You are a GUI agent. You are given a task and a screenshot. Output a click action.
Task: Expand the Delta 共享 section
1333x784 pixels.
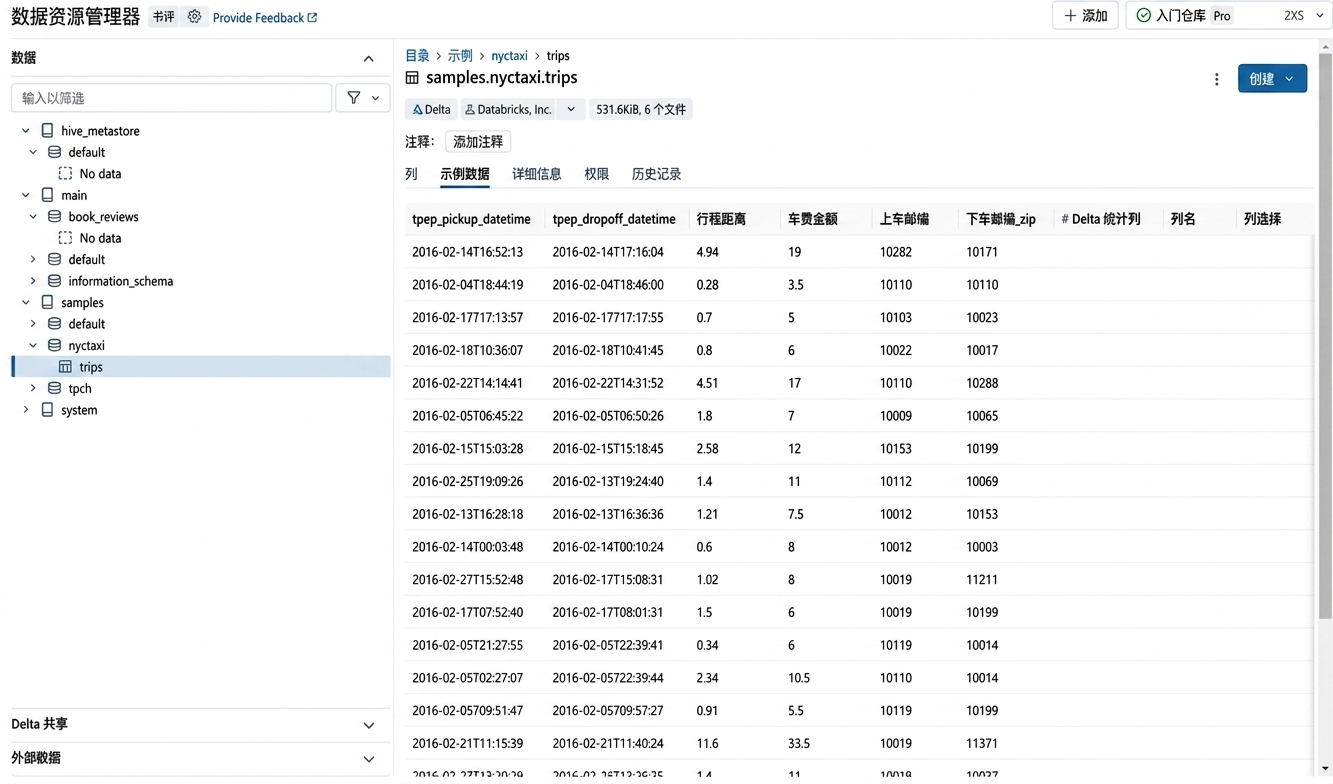[368, 725]
